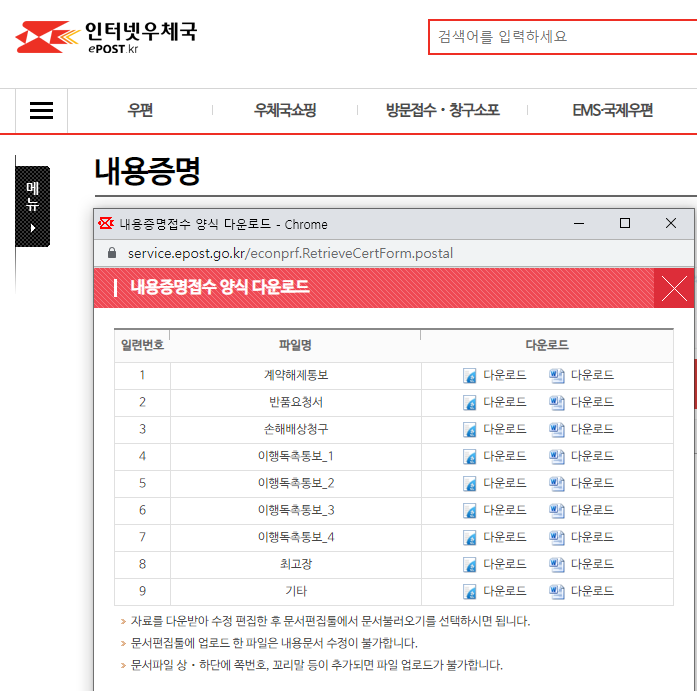Click the 파일명 column header
Viewport: 697px width, 691px height.
[x=295, y=345]
